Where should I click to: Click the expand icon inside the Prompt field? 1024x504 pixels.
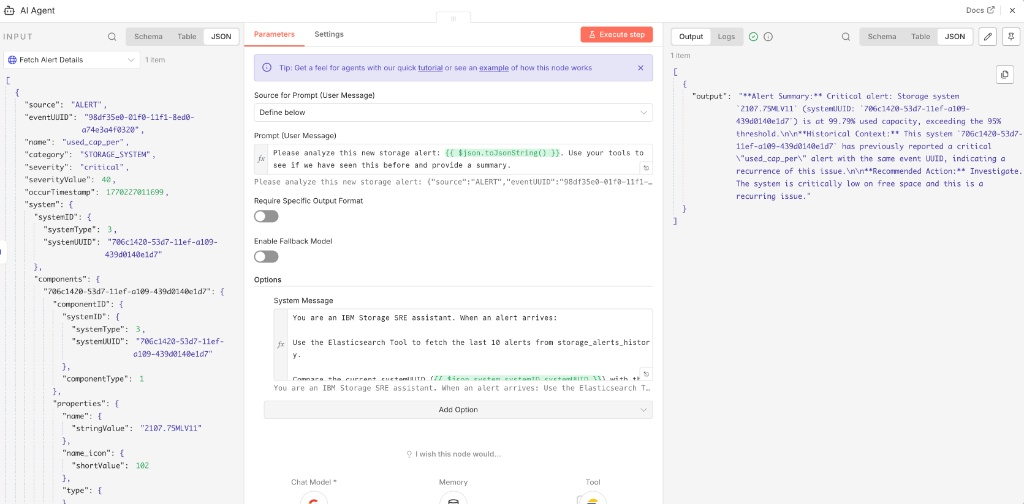point(645,168)
